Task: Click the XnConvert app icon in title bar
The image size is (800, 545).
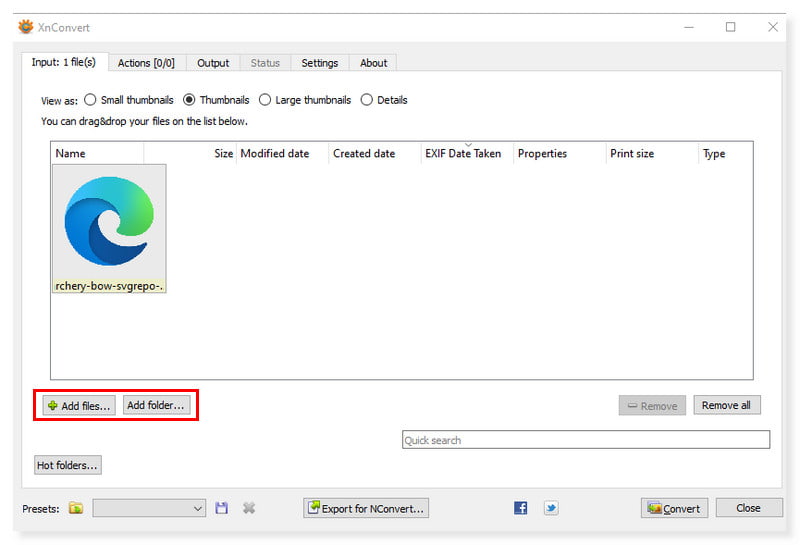Action: 26,27
